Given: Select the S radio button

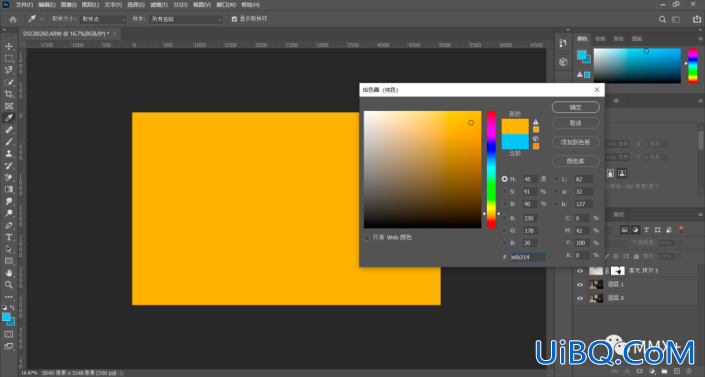Looking at the screenshot, I should click(504, 192).
